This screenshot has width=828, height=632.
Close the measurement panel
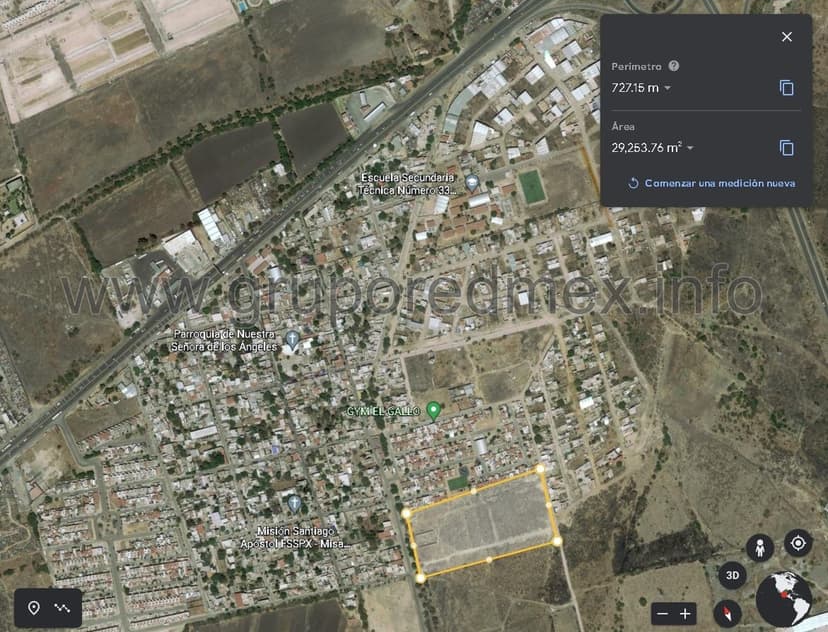click(787, 37)
